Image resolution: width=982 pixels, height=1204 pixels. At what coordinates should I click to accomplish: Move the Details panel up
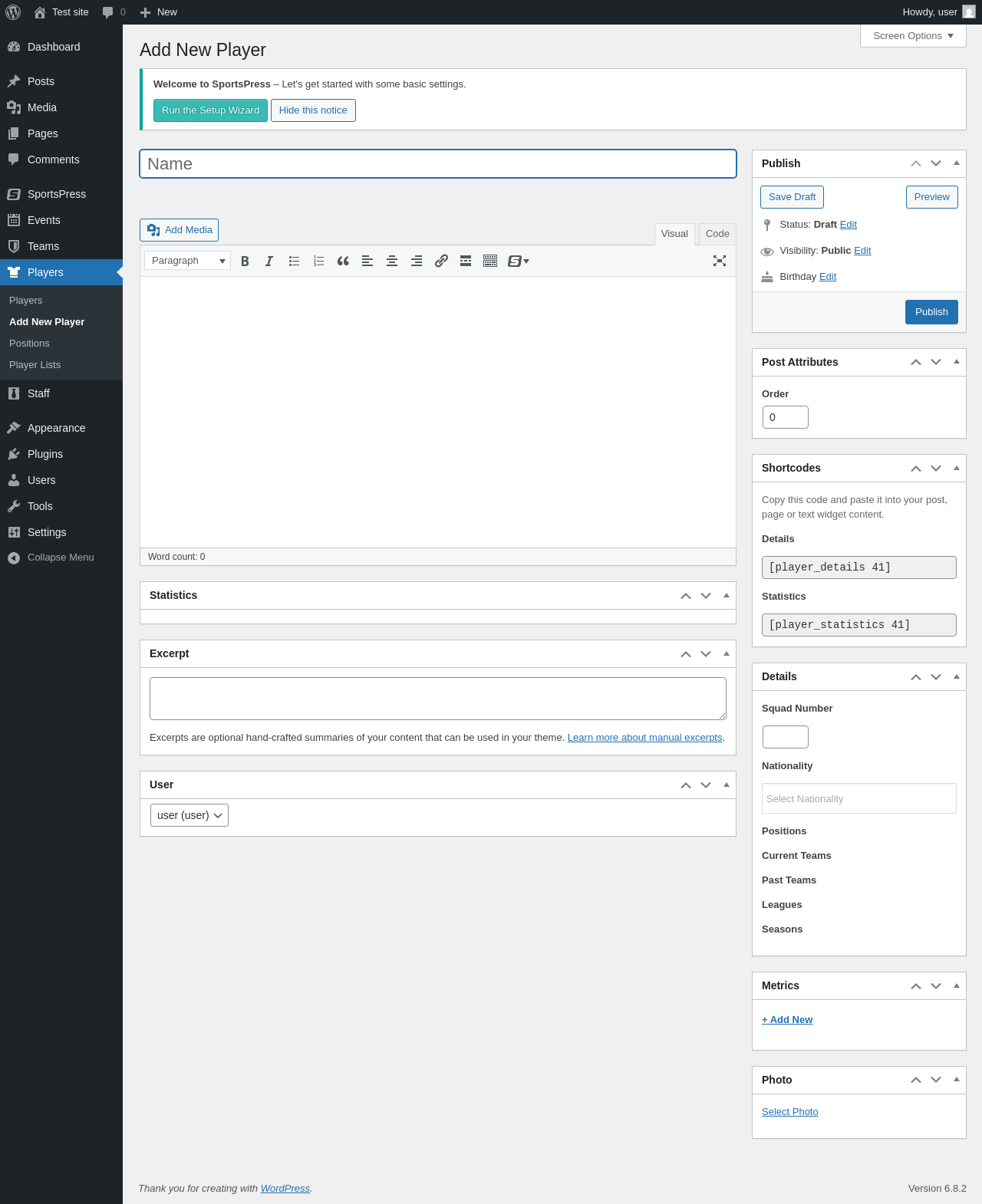coord(916,676)
